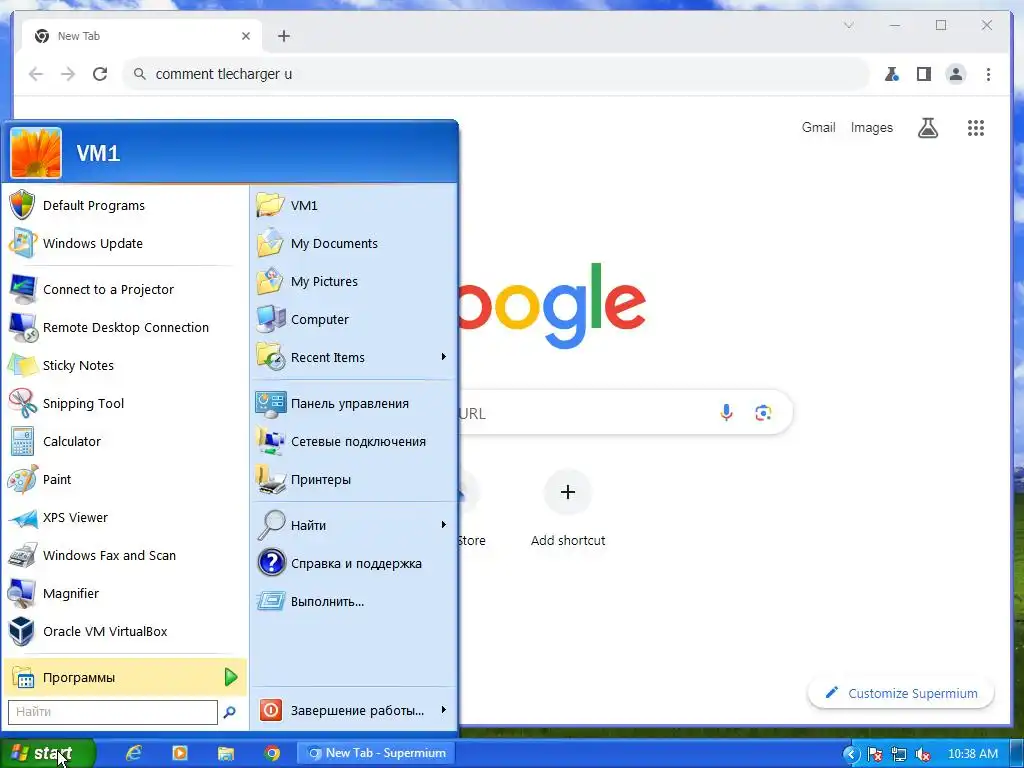This screenshot has width=1024, height=768.
Task: Click the network tray icon
Action: pyautogui.click(x=899, y=754)
